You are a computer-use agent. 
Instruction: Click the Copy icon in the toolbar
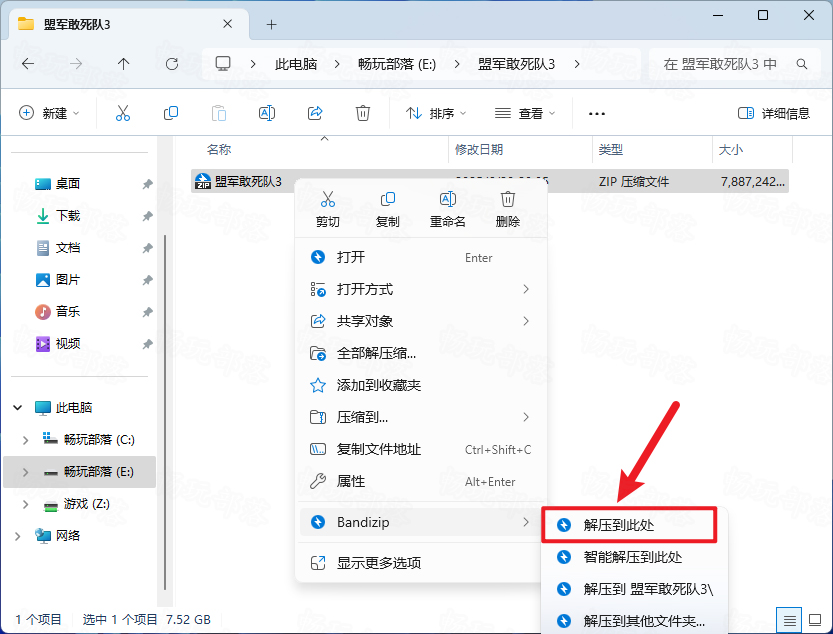tap(171, 113)
